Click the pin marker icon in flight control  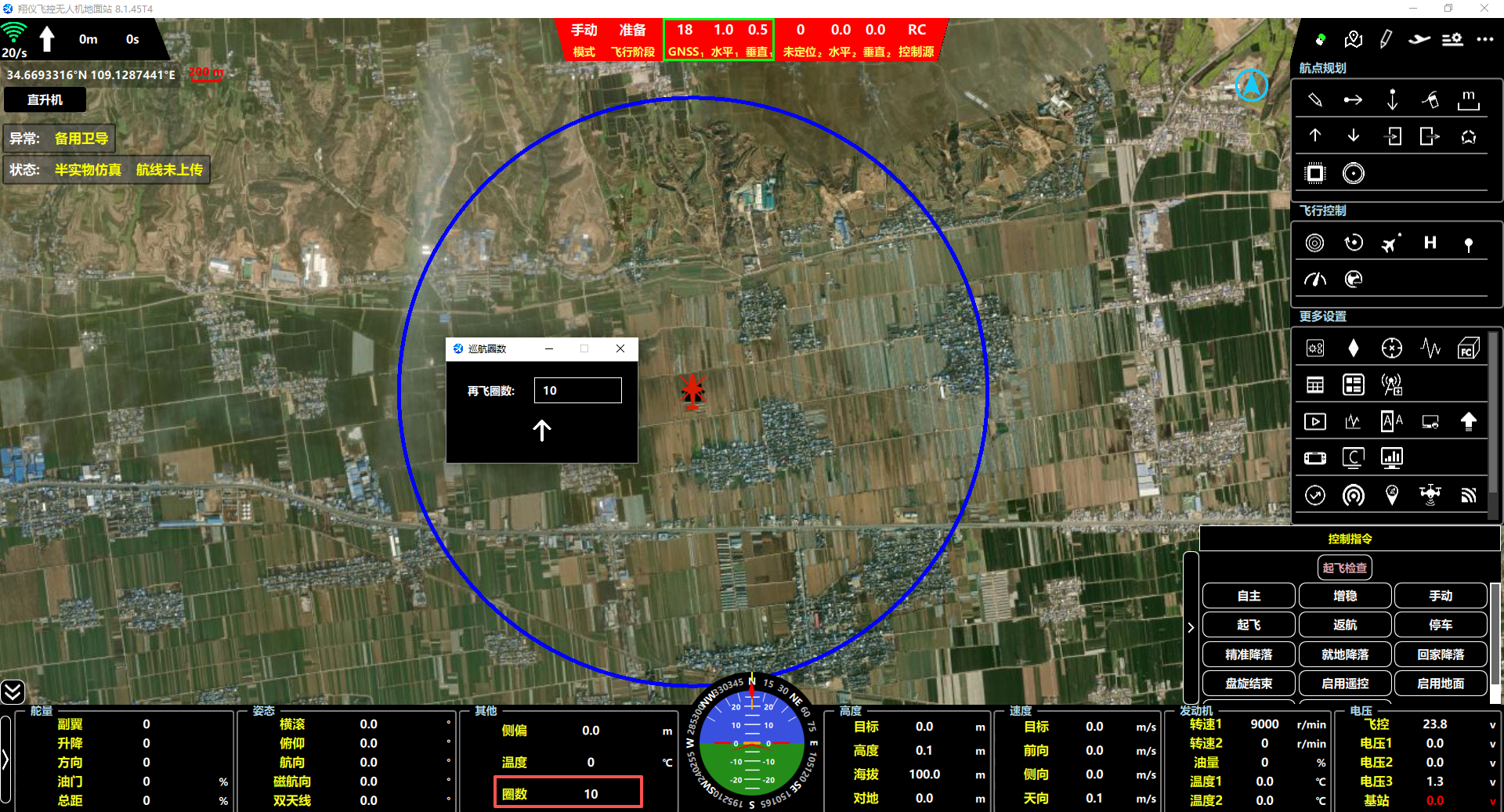(1469, 244)
